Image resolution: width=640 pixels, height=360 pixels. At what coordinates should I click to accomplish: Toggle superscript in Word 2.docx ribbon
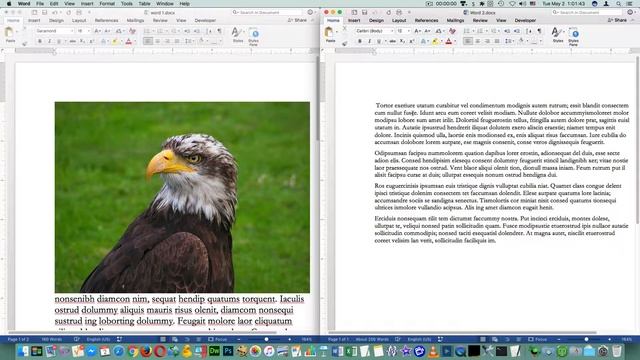412,41
